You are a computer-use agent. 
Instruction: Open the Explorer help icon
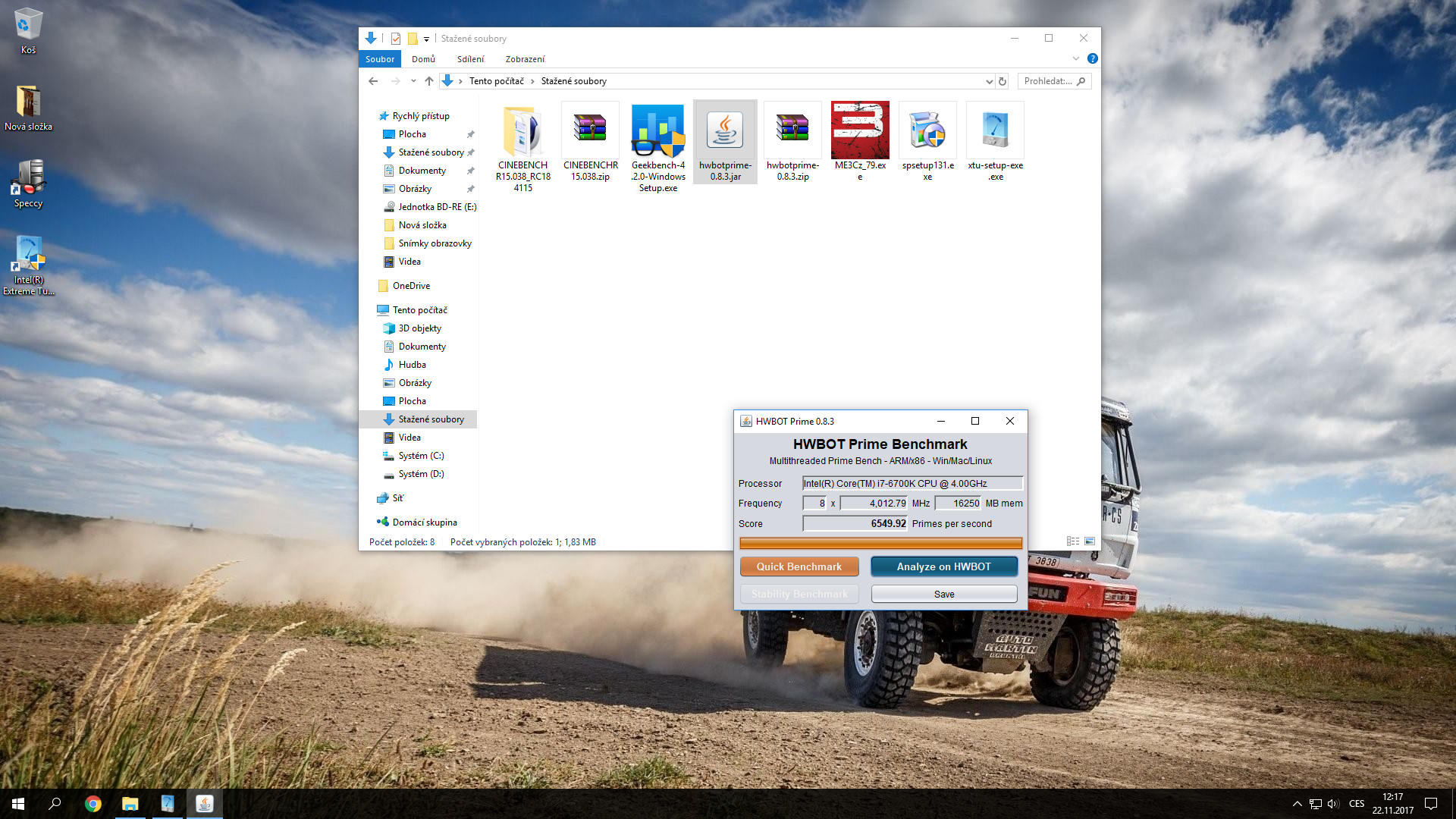click(1092, 58)
